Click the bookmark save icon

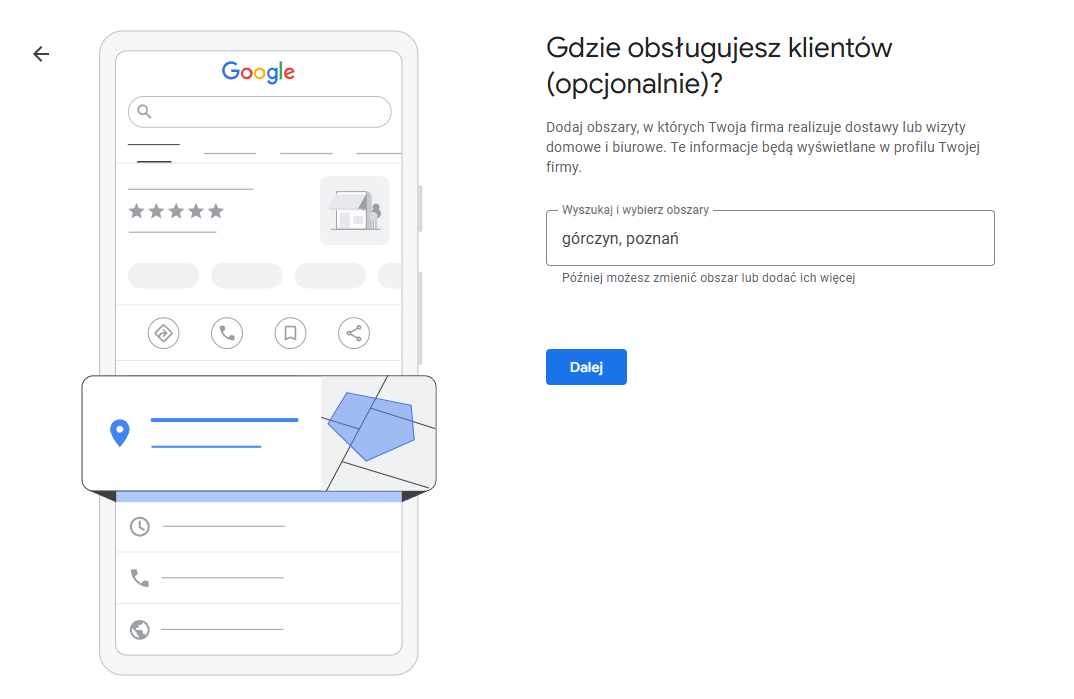point(290,333)
